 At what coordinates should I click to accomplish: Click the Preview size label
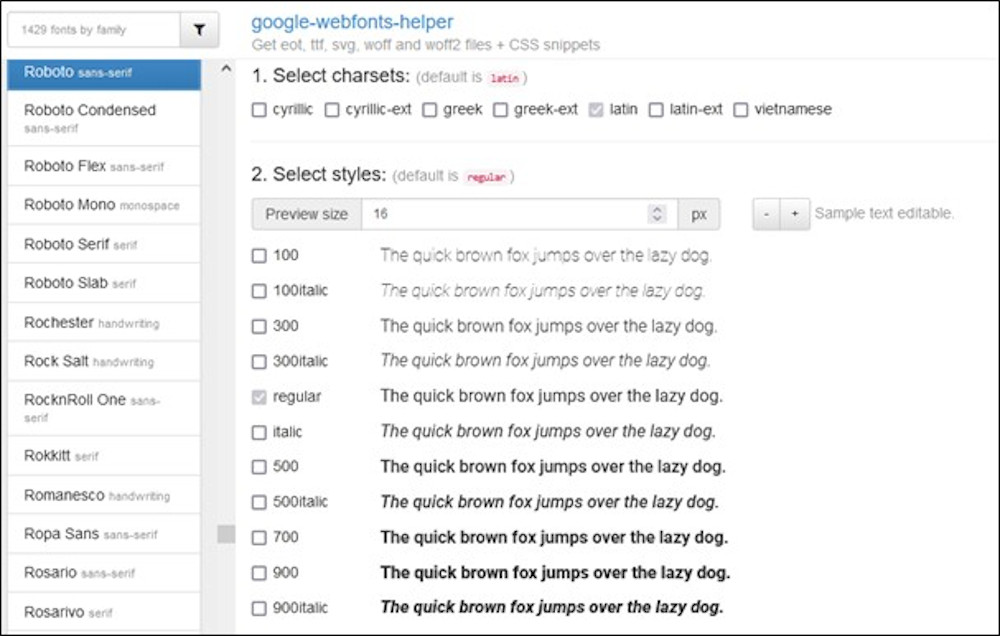click(307, 214)
